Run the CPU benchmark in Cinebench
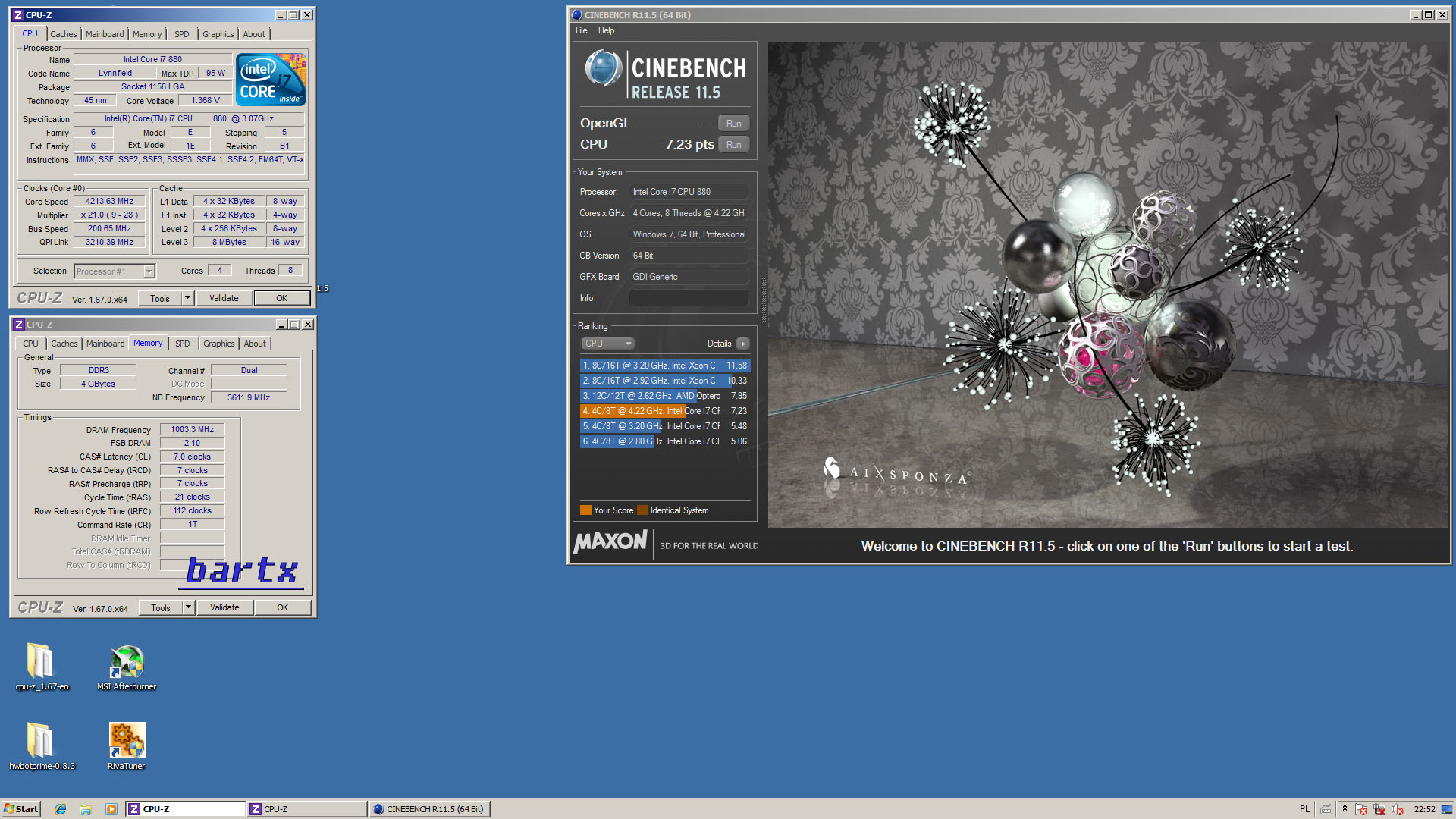This screenshot has height=819, width=1456. [734, 145]
